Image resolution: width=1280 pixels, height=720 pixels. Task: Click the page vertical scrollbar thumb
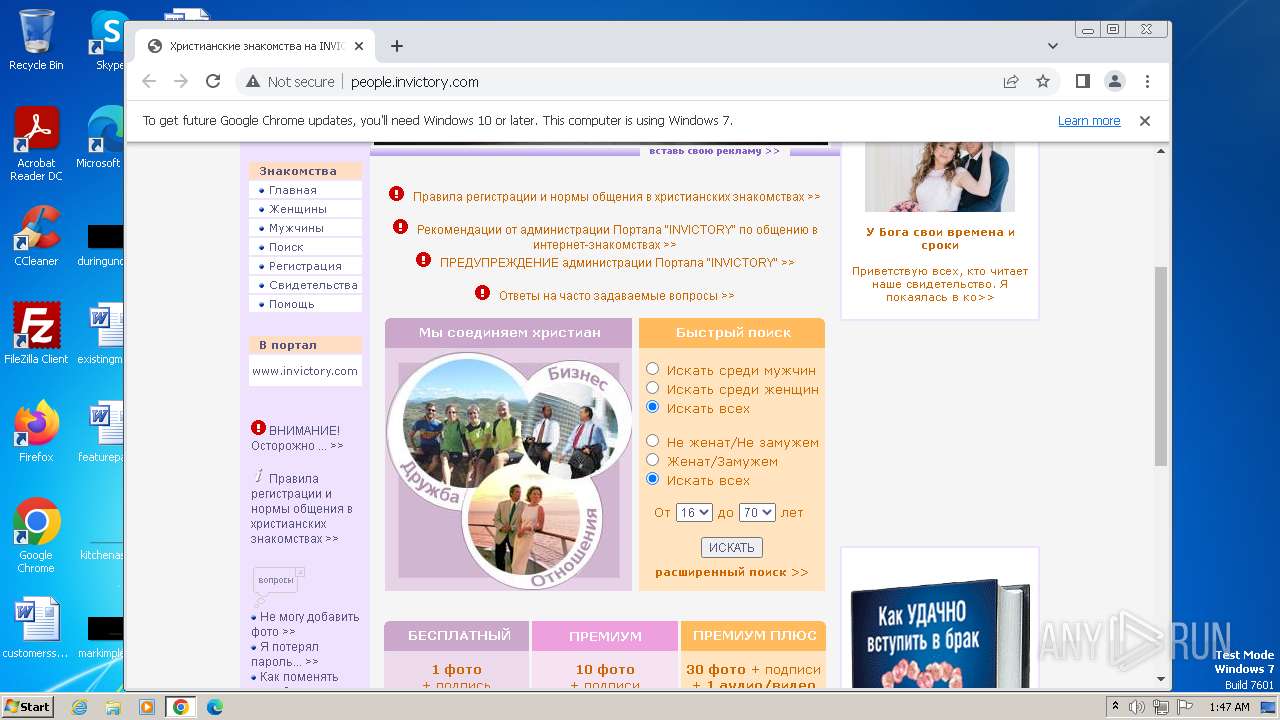coord(1161,366)
